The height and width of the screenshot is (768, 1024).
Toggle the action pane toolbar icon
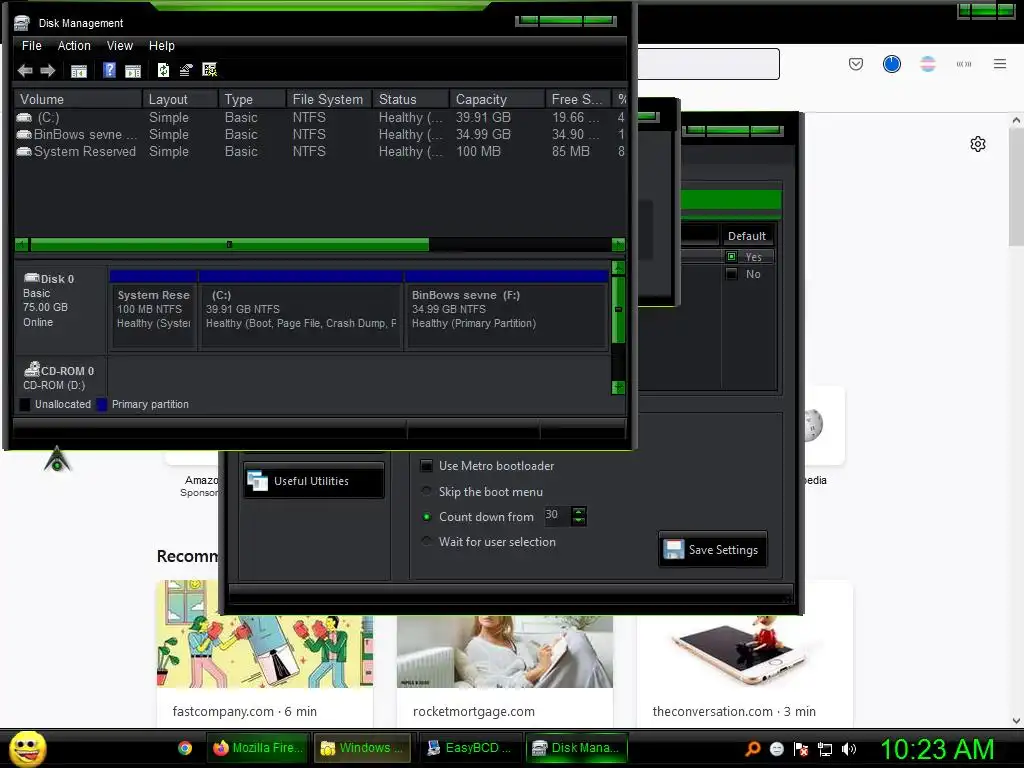133,71
